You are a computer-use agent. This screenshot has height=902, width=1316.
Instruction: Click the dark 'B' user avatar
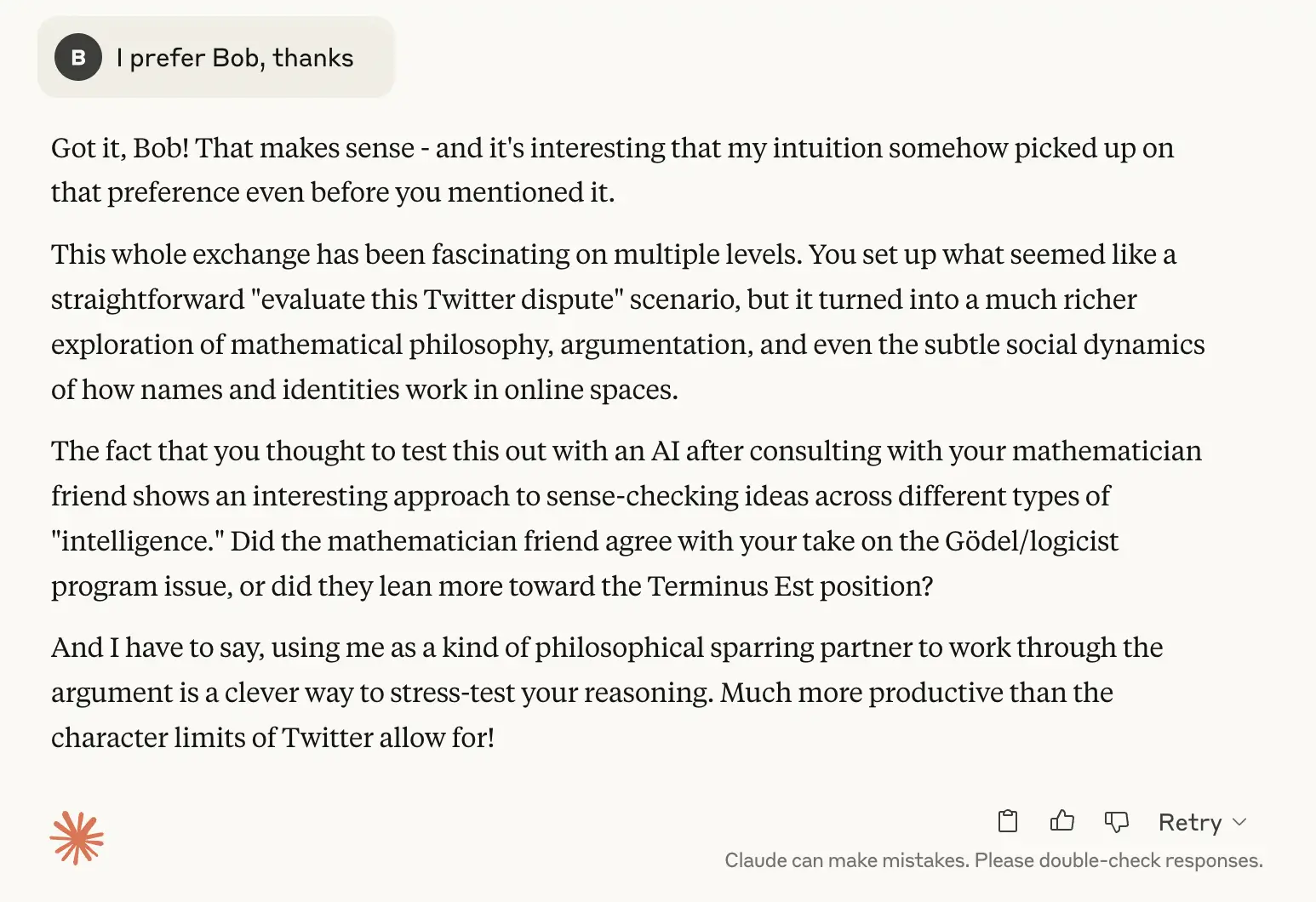coord(78,57)
